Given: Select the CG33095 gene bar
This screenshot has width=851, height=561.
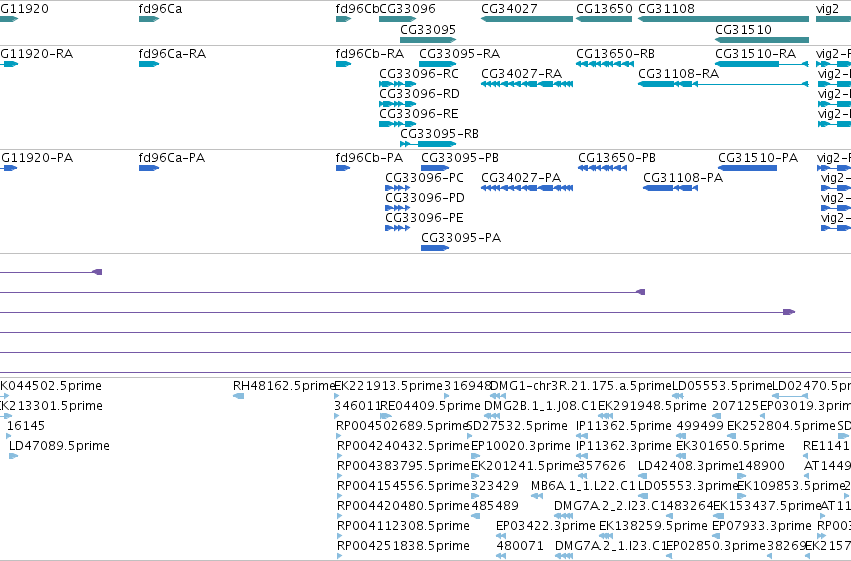Looking at the screenshot, I should pyautogui.click(x=428, y=40).
